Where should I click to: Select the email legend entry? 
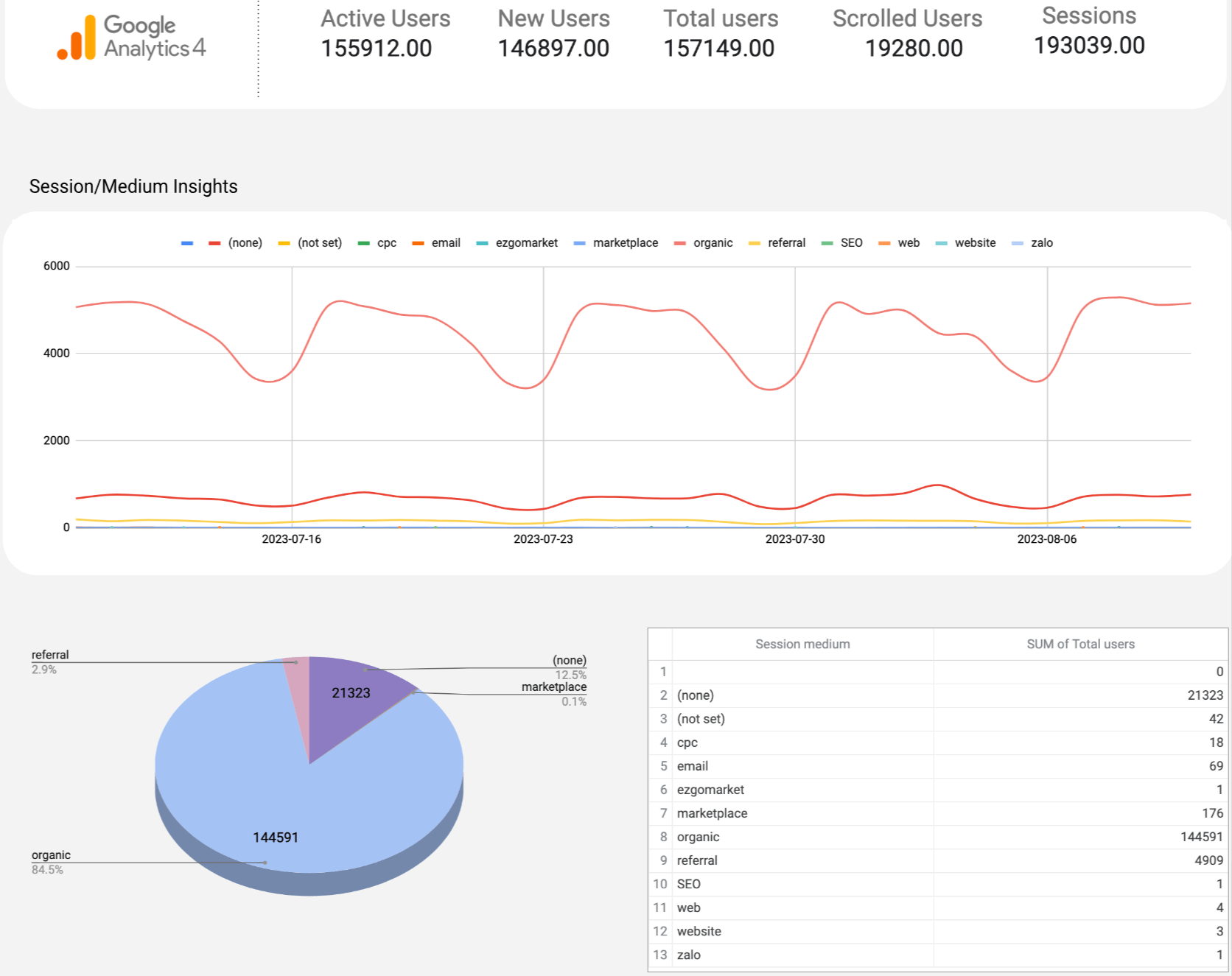pos(436,243)
